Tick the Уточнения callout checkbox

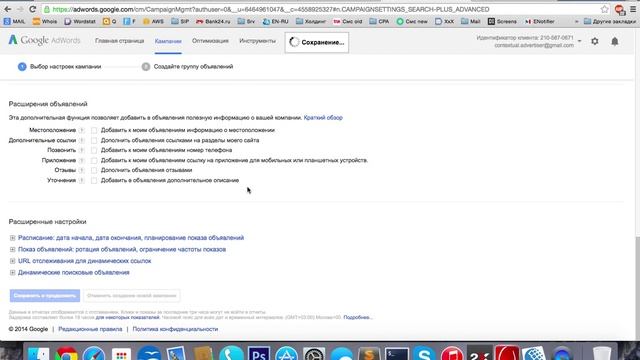(x=94, y=180)
